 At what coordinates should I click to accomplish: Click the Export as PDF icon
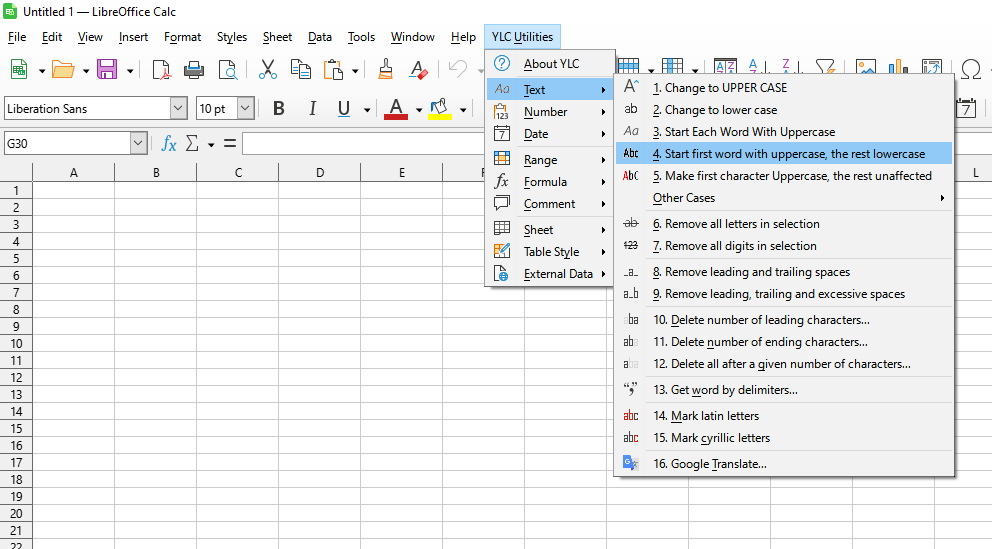coord(161,69)
